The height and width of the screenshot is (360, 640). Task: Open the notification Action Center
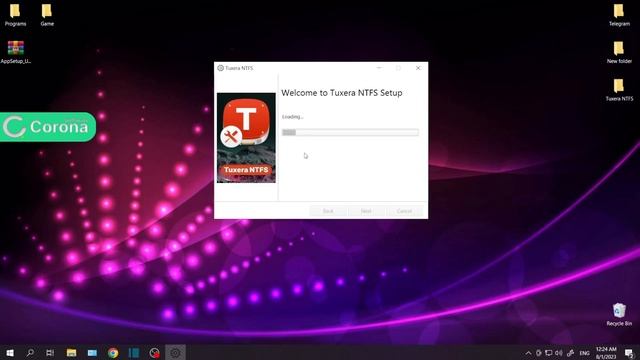click(629, 353)
